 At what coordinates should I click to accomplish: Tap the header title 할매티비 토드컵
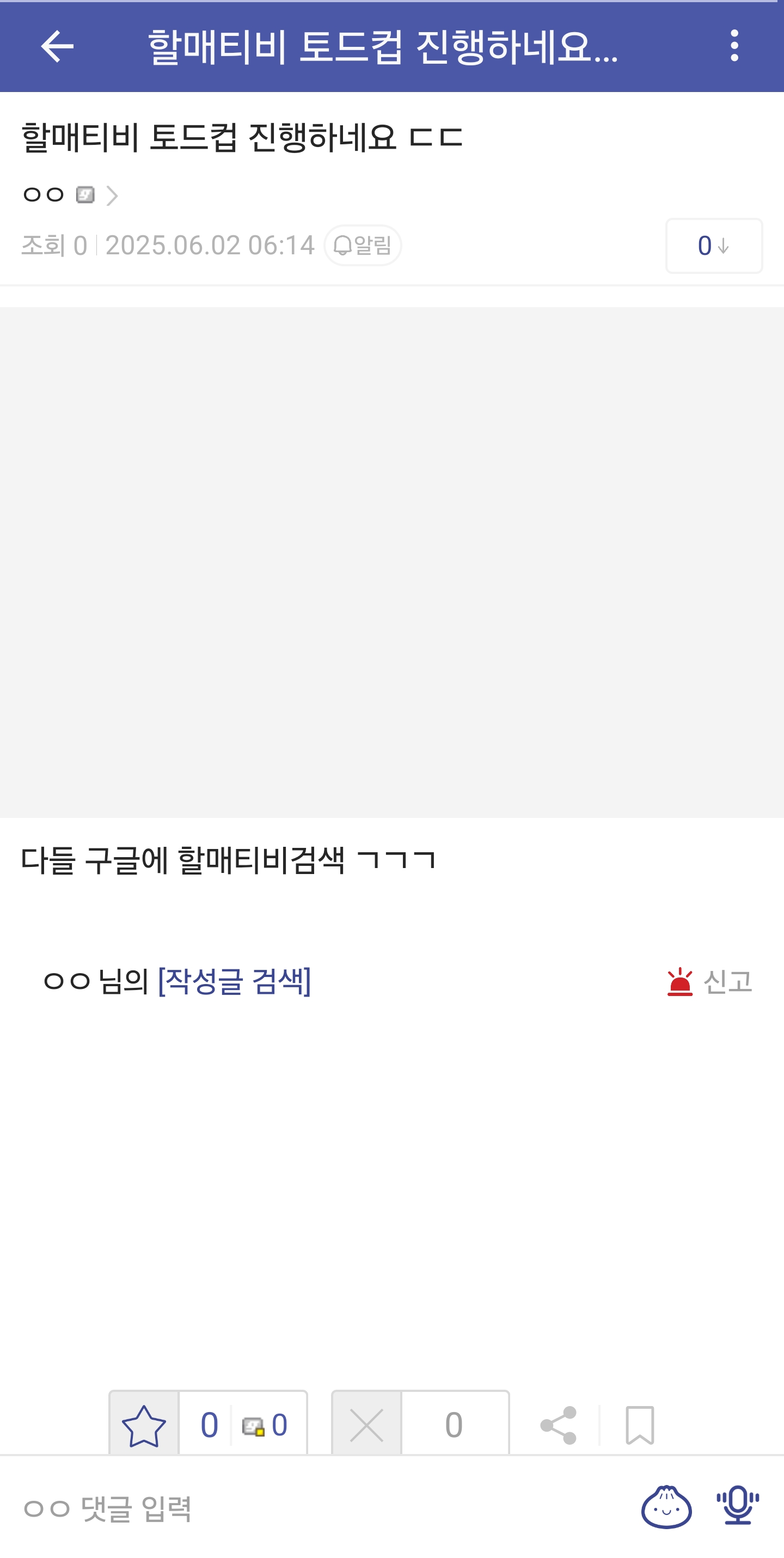(x=383, y=46)
